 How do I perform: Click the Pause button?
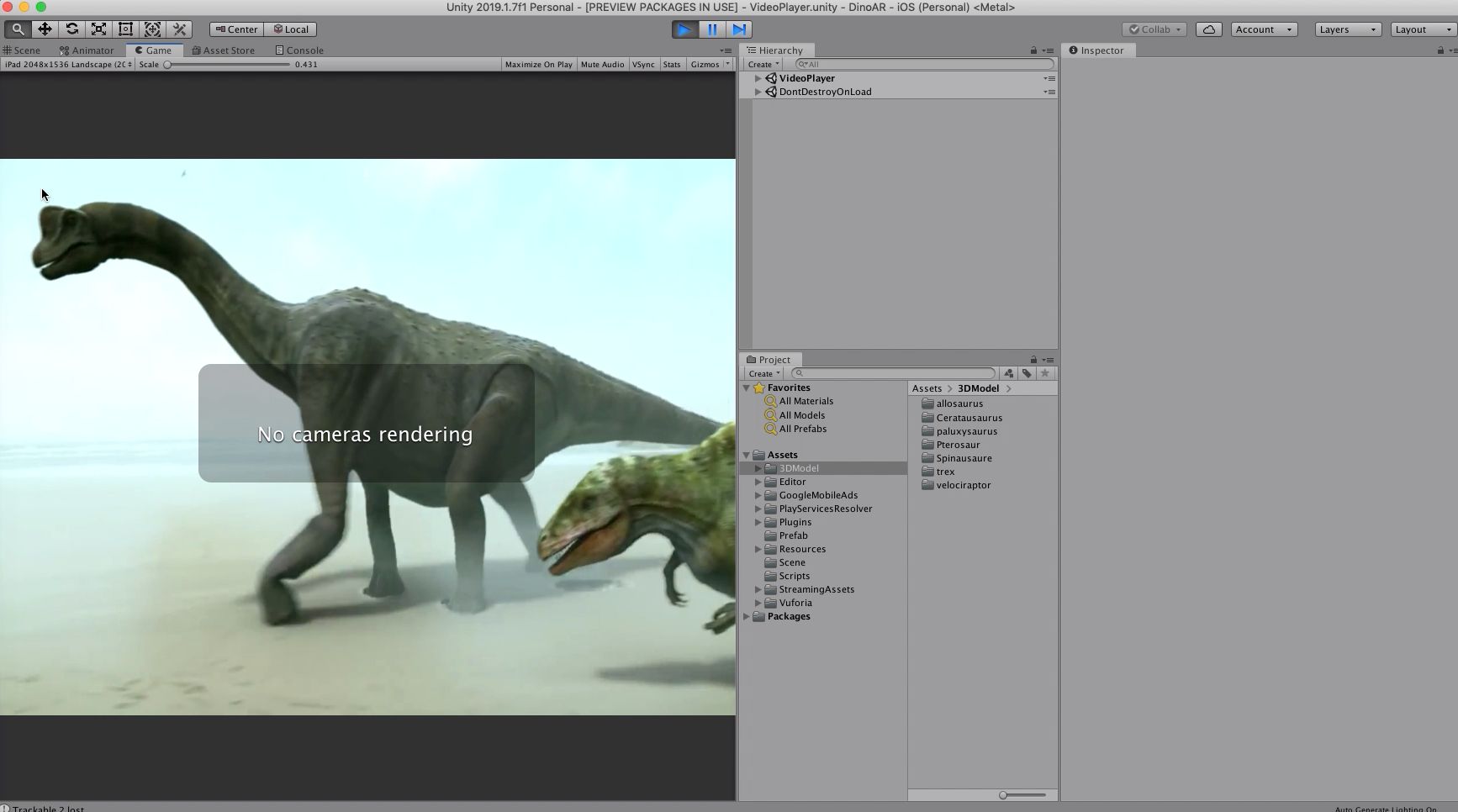(712, 29)
